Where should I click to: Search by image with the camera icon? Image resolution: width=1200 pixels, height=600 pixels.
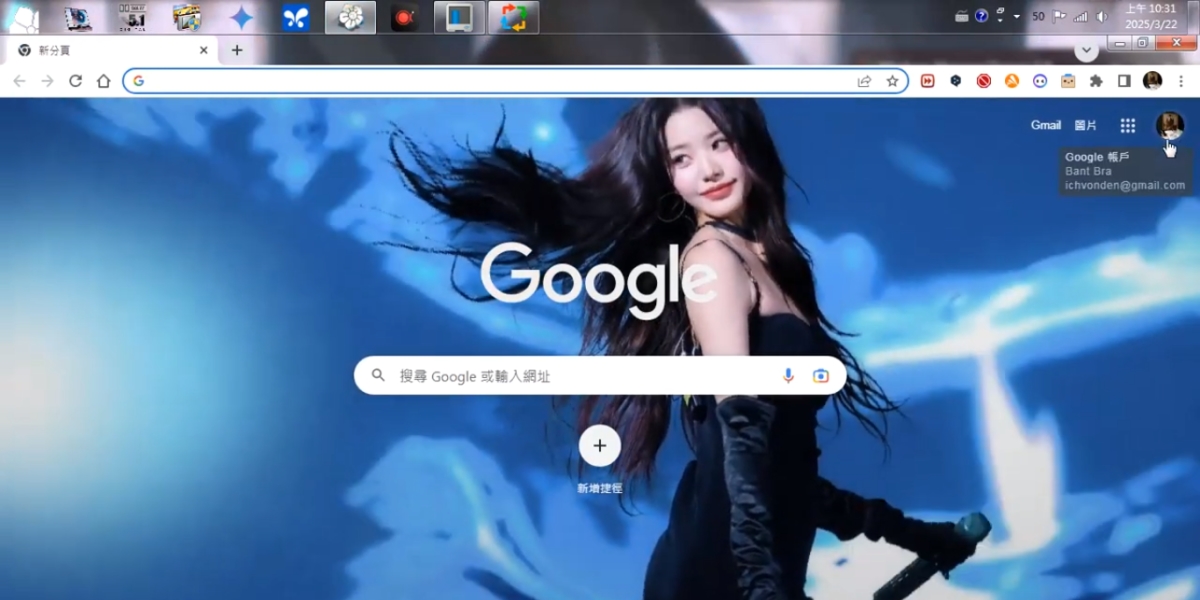821,376
